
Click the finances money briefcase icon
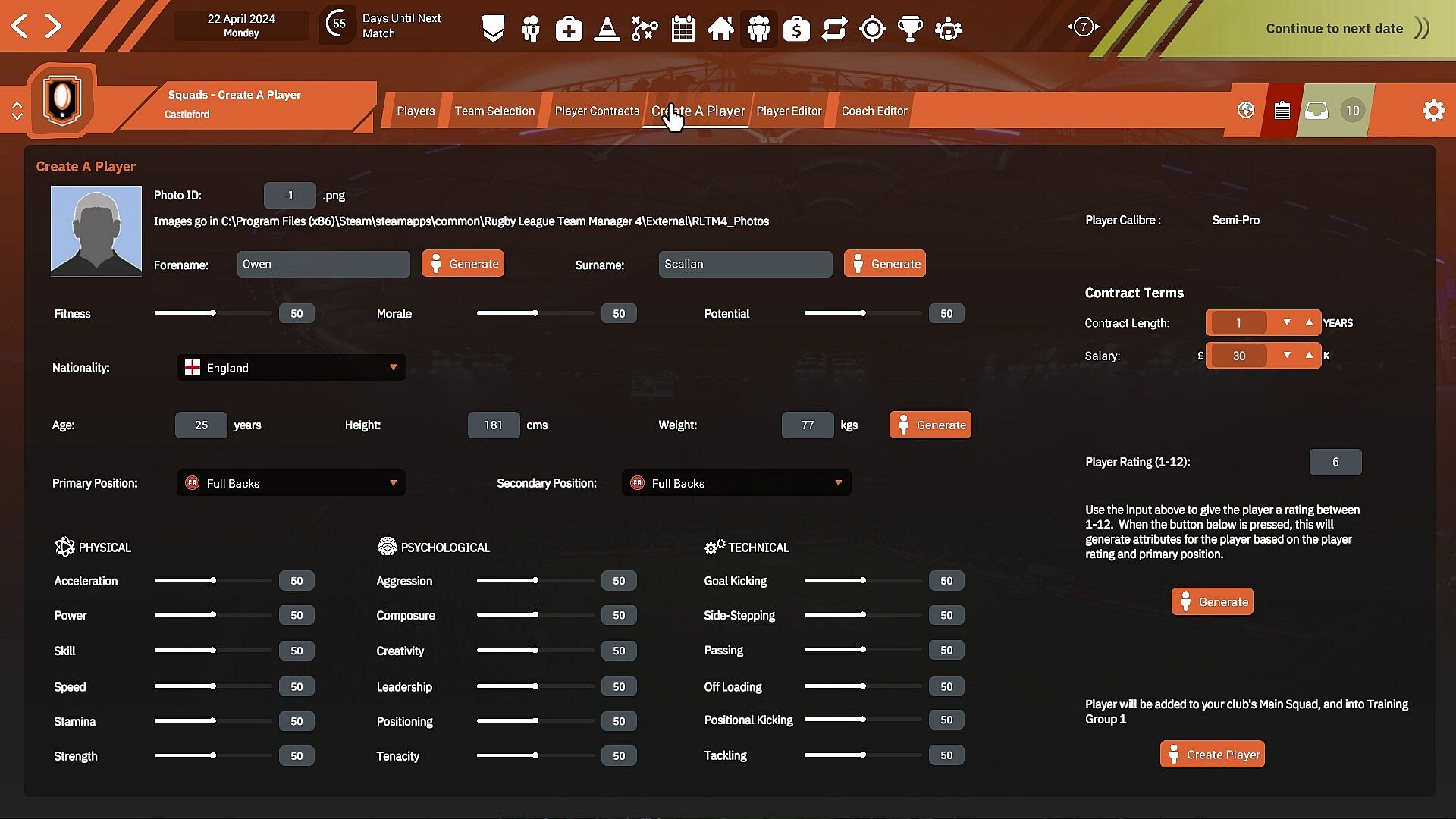(x=796, y=29)
